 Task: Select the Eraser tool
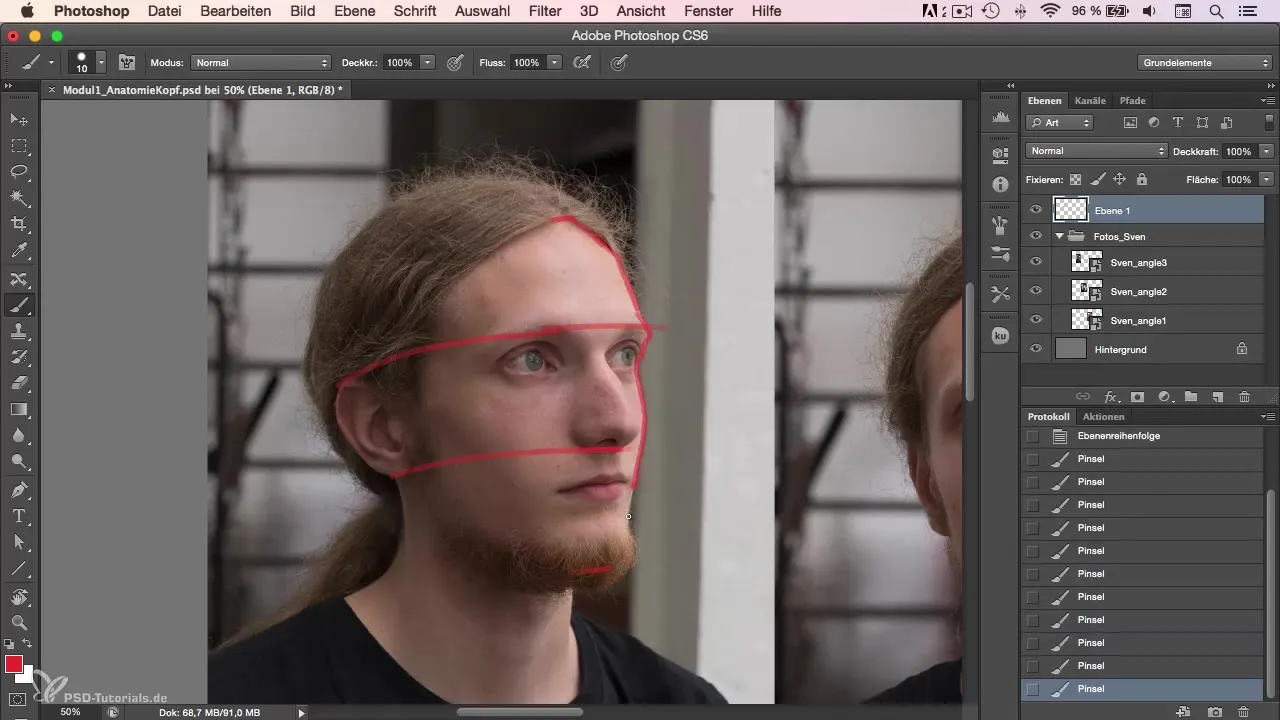point(19,383)
